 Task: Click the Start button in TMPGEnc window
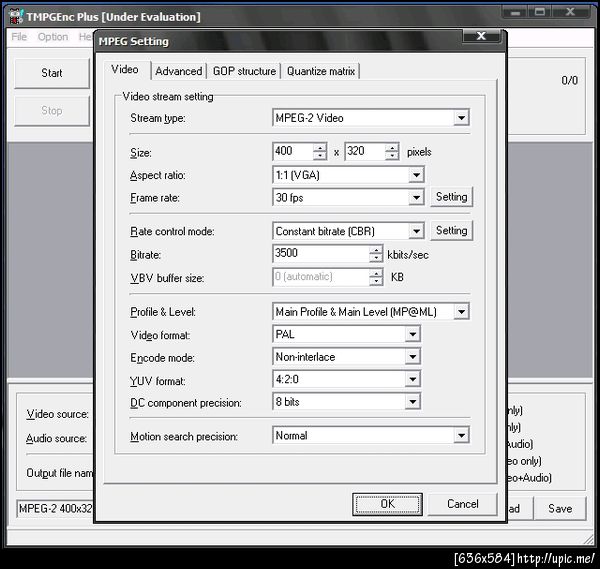pyautogui.click(x=52, y=73)
